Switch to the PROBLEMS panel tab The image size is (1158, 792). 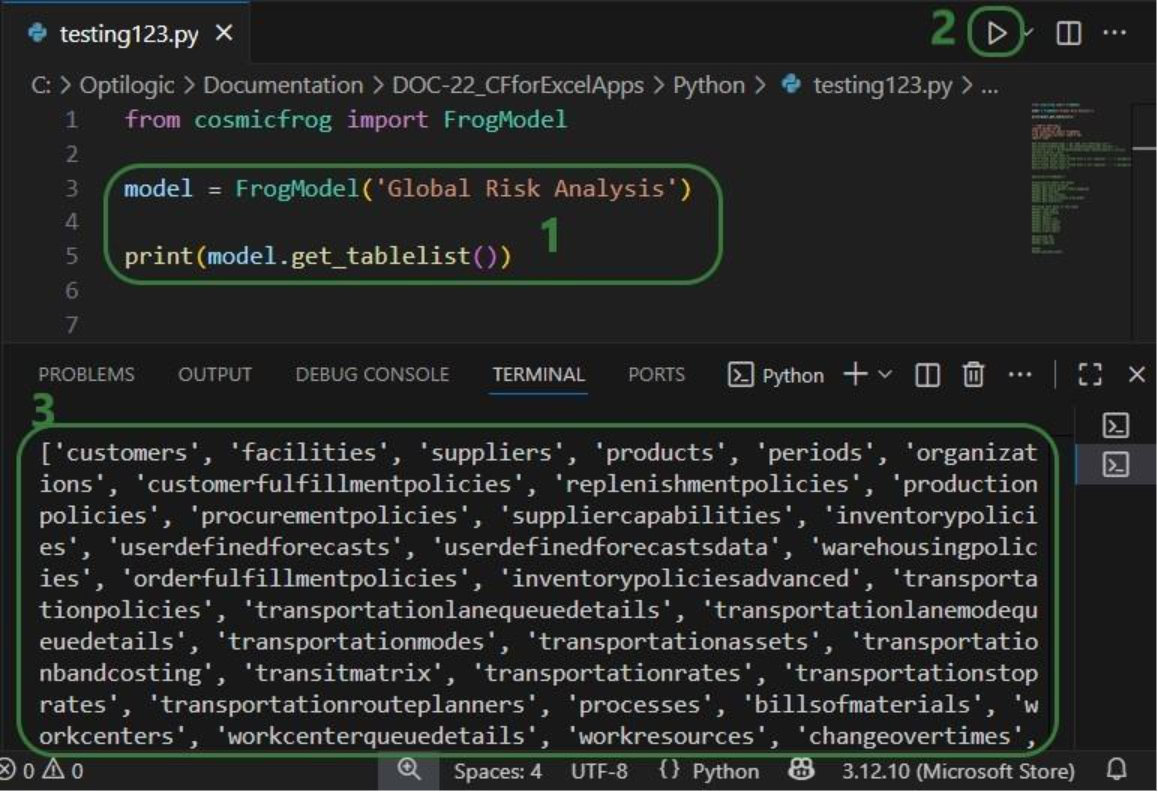(86, 375)
